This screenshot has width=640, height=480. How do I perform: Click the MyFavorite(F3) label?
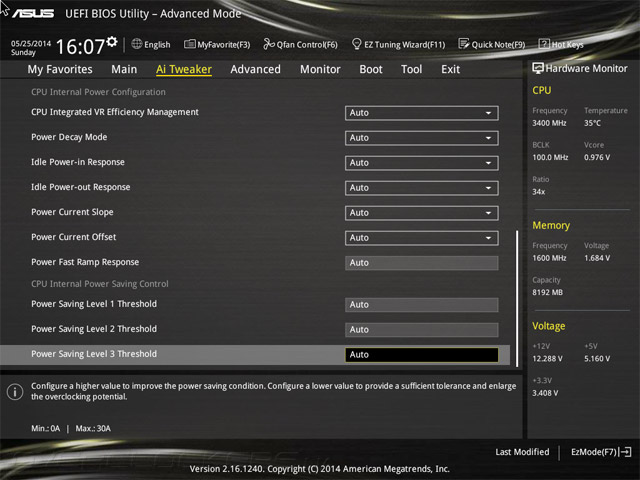[x=224, y=44]
